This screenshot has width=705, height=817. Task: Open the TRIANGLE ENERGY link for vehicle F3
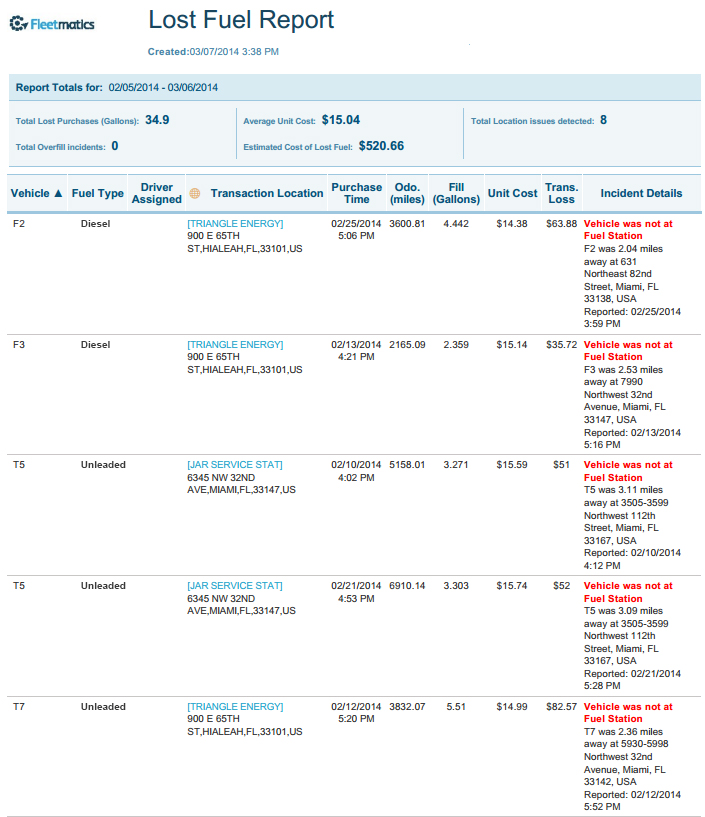(x=235, y=344)
